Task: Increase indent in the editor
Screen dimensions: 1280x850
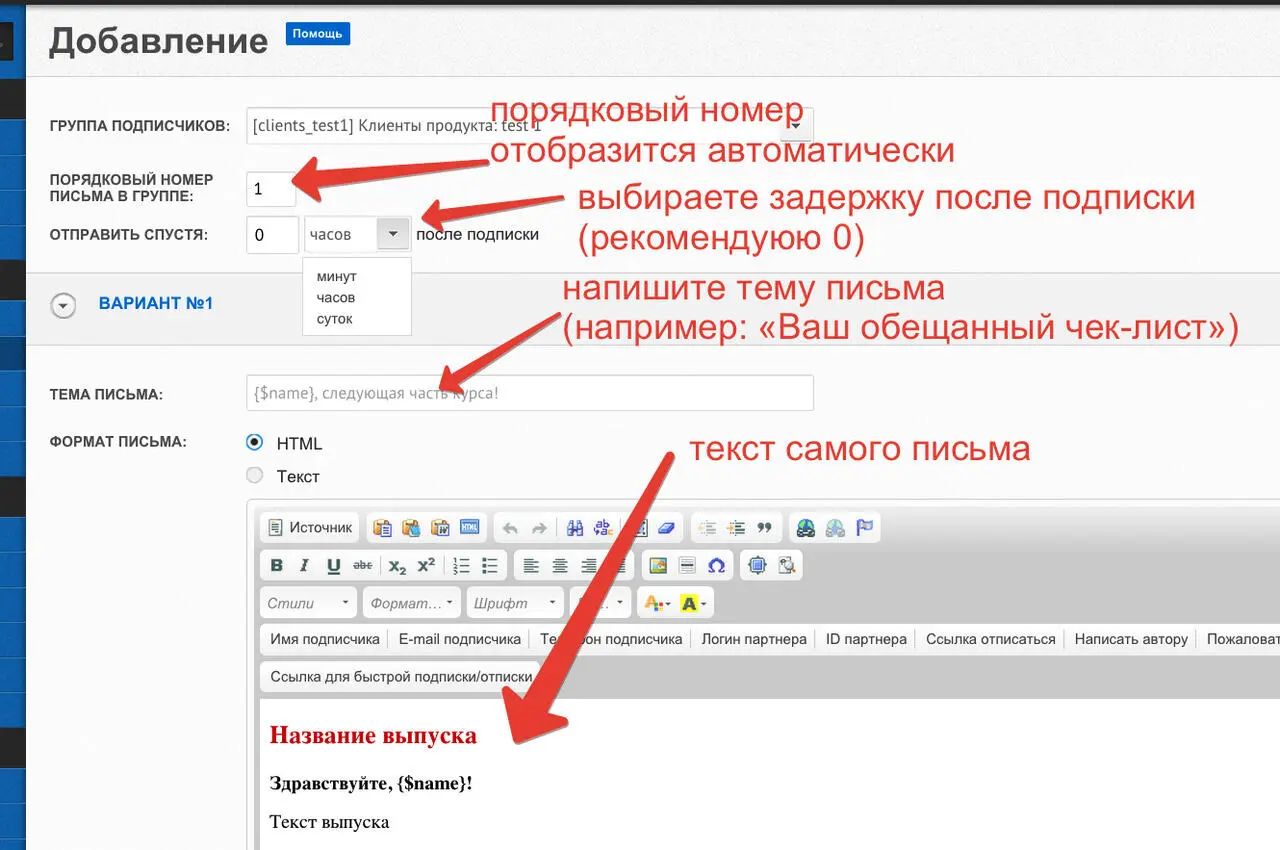Action: (737, 528)
